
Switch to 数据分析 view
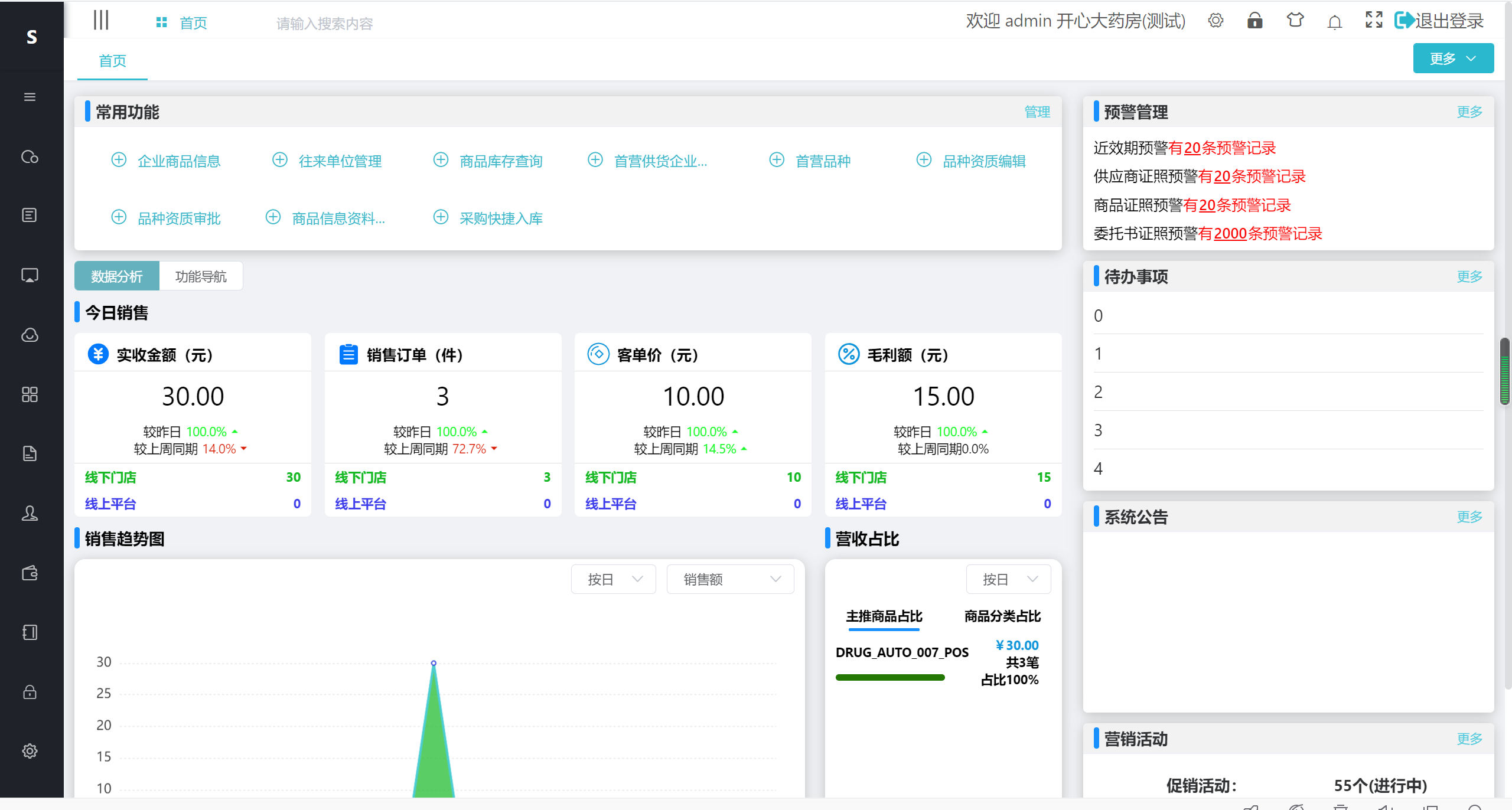point(117,276)
